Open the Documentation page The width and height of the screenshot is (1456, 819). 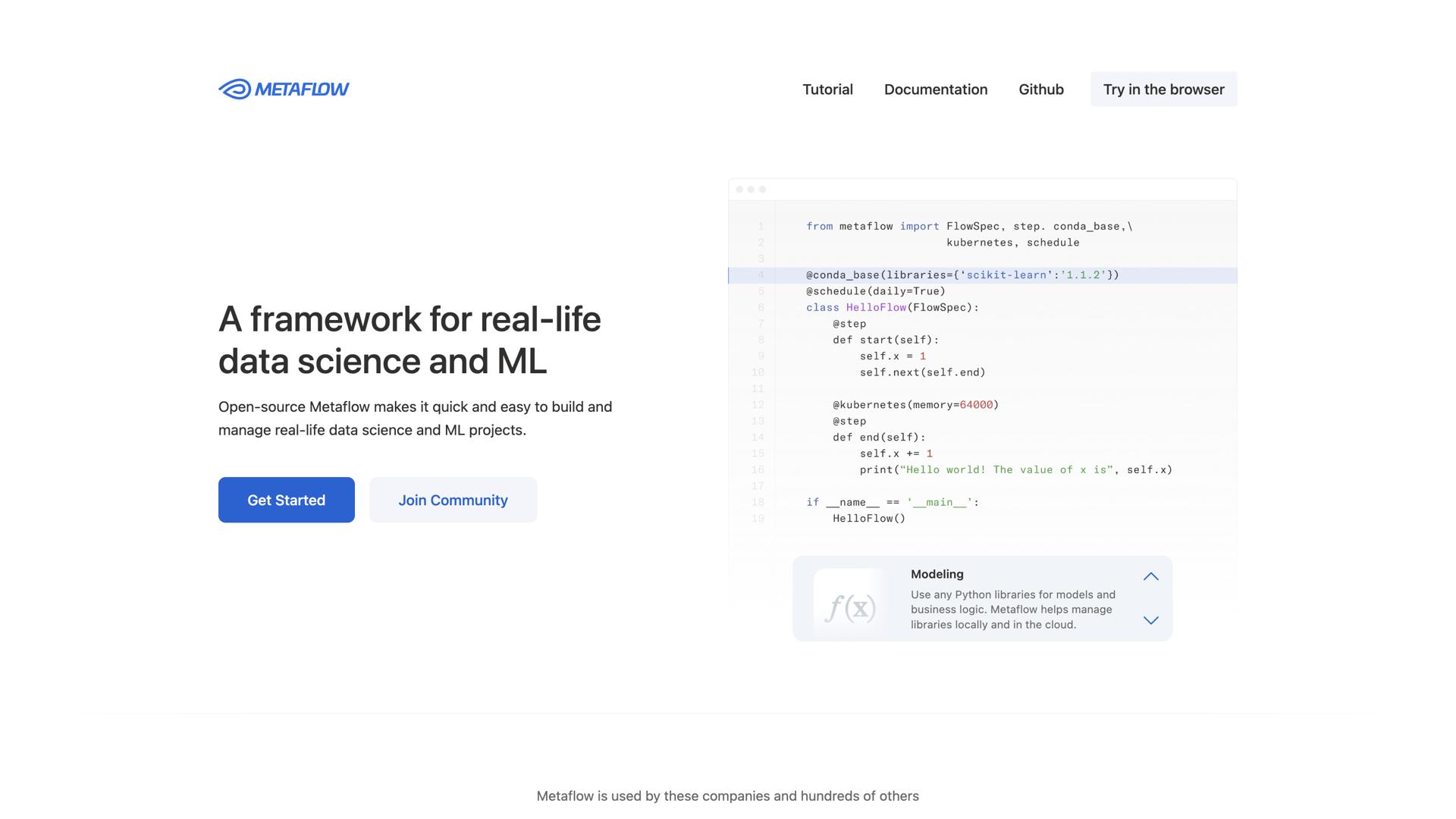935,89
